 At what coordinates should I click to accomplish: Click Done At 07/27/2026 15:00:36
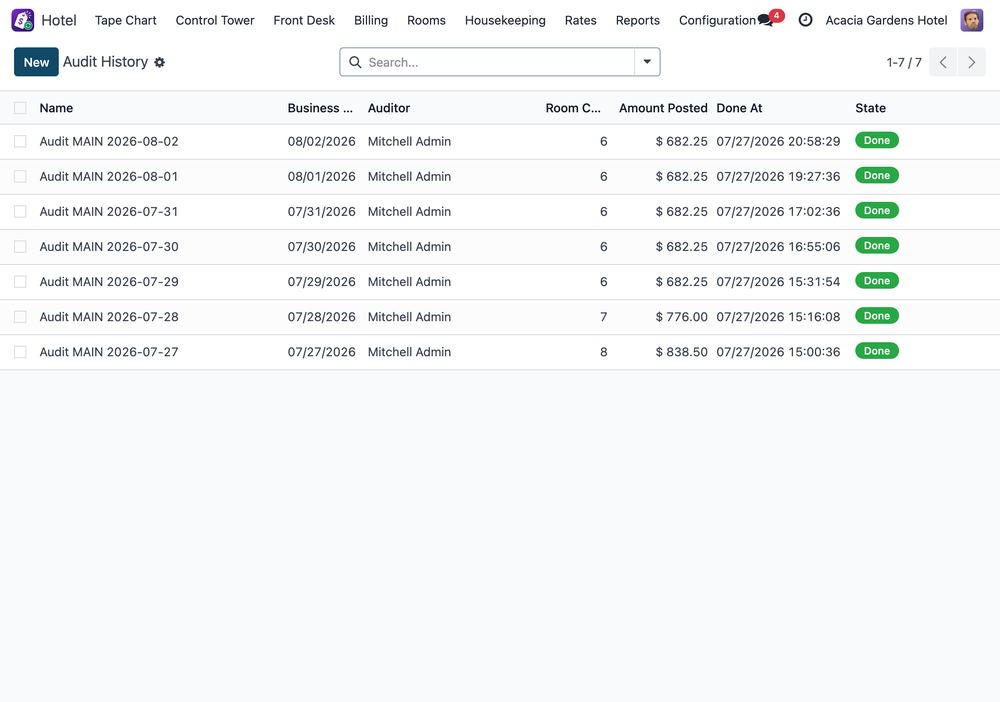778,352
